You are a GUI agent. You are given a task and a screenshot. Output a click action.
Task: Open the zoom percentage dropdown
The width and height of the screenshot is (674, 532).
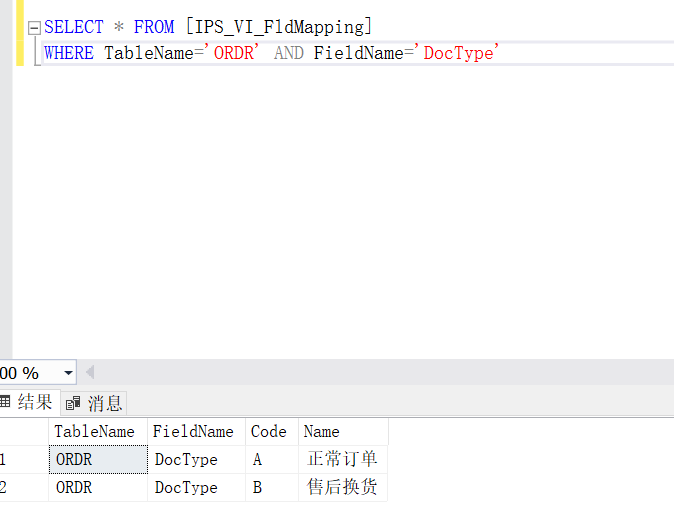point(68,373)
